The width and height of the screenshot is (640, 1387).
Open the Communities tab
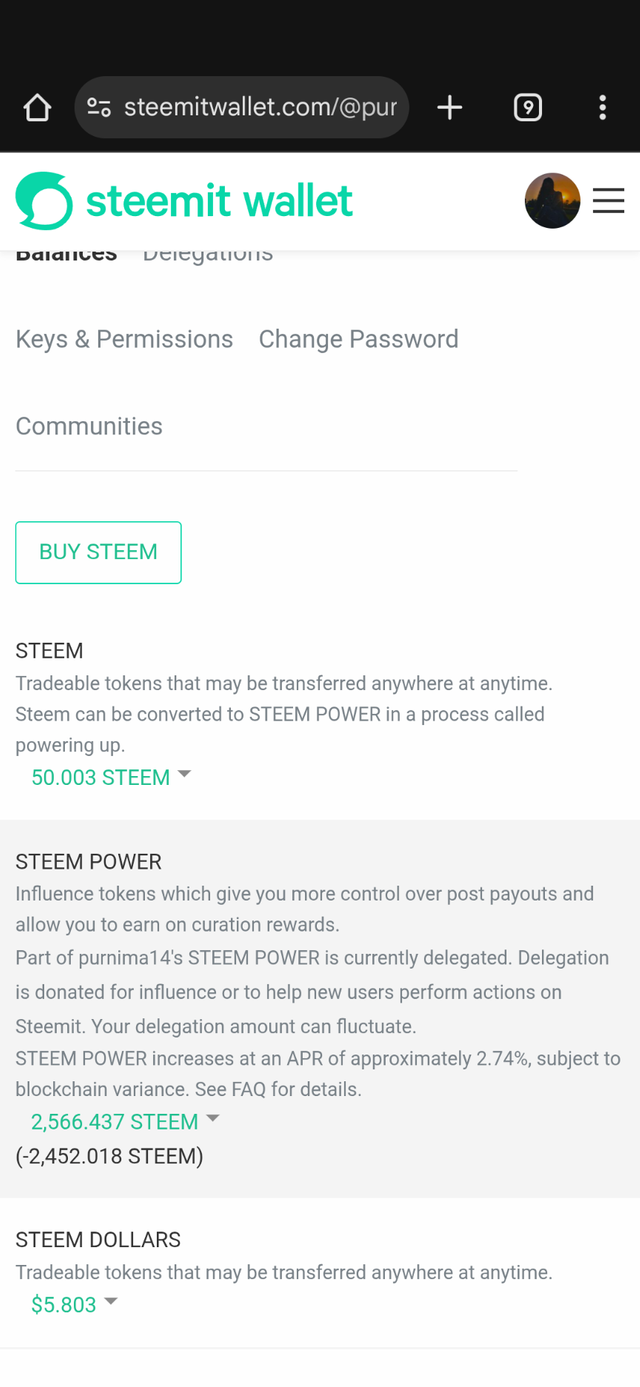89,426
